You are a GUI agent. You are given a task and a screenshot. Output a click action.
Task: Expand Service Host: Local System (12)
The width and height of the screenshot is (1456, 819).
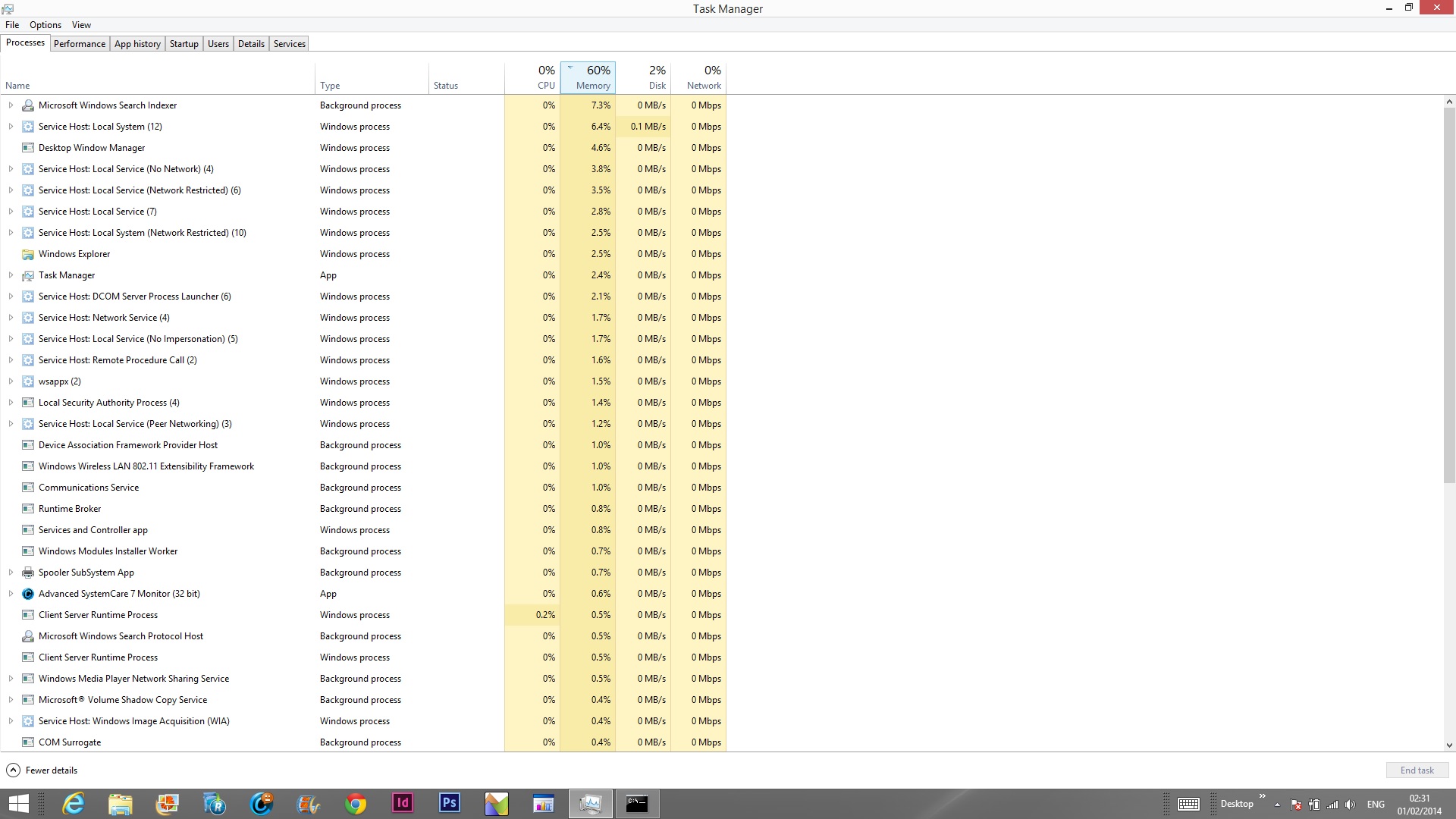point(11,127)
